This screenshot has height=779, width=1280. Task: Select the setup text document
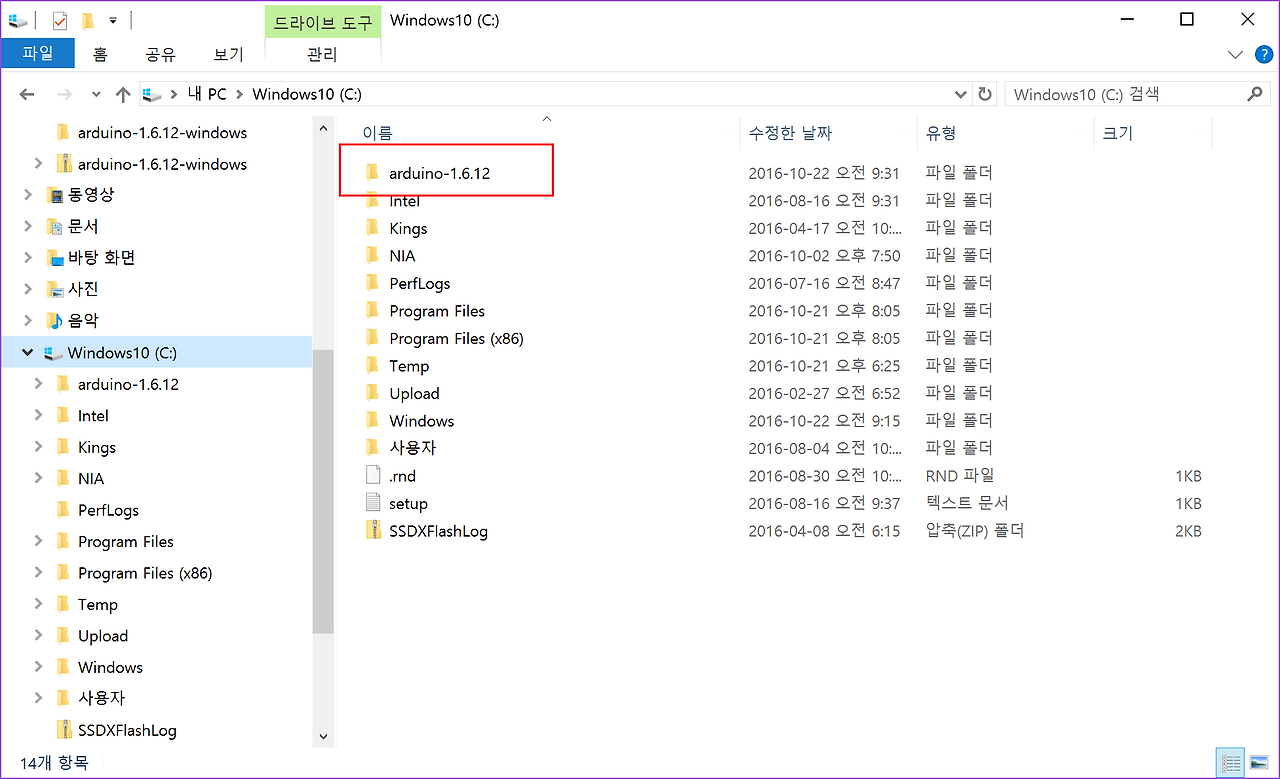pyautogui.click(x=408, y=503)
